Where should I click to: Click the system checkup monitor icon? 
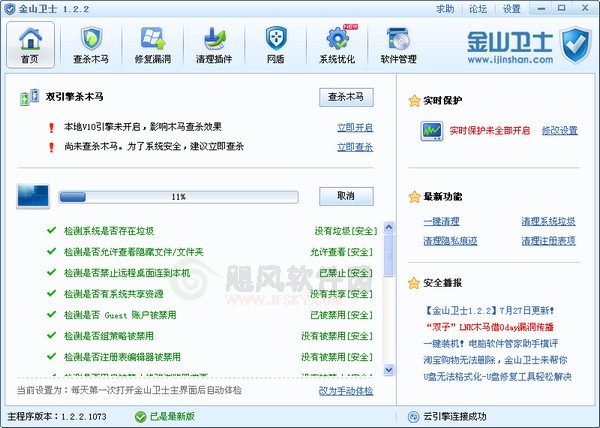(33, 196)
